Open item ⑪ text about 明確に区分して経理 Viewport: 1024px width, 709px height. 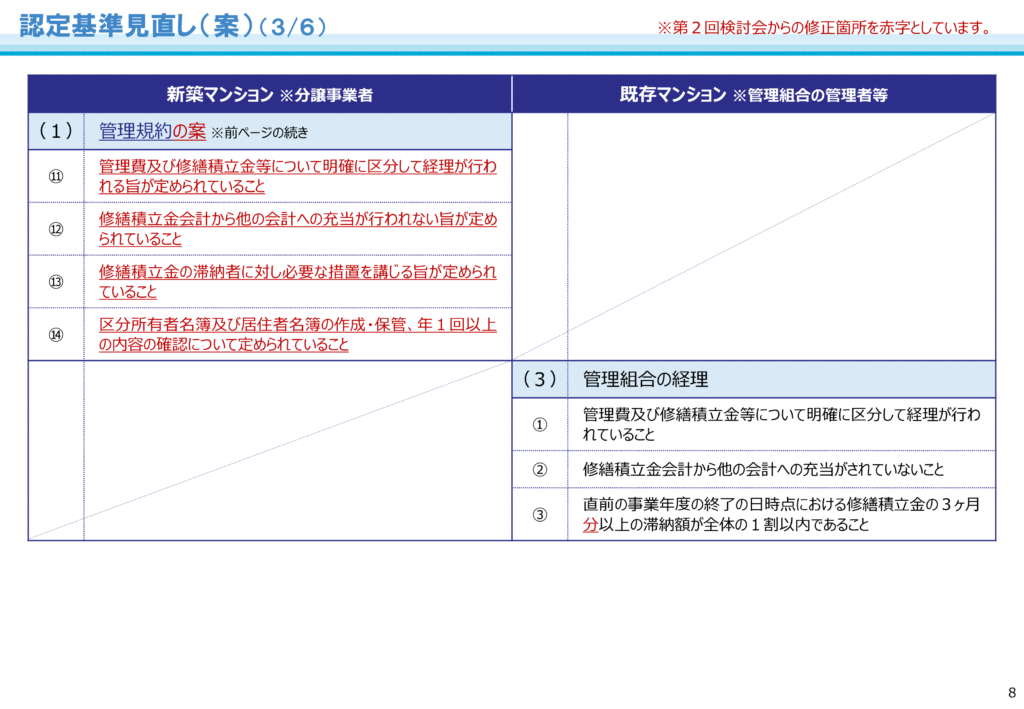click(x=297, y=176)
